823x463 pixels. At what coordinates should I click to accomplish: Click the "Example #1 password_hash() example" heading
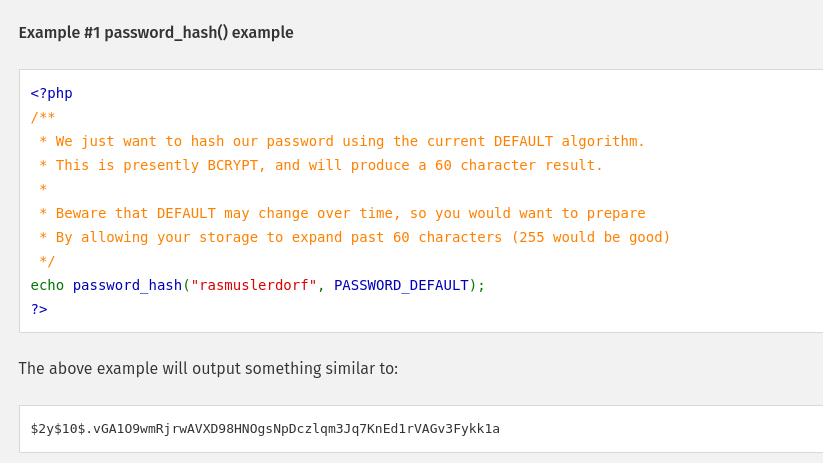tap(156, 32)
